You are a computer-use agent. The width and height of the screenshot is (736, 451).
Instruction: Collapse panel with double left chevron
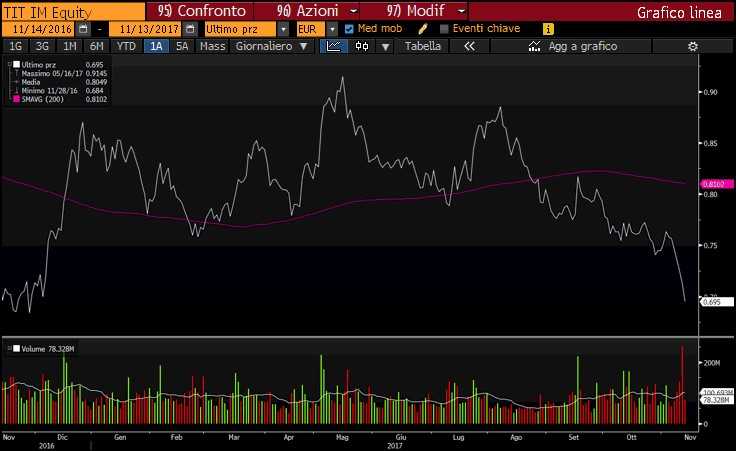[469, 46]
